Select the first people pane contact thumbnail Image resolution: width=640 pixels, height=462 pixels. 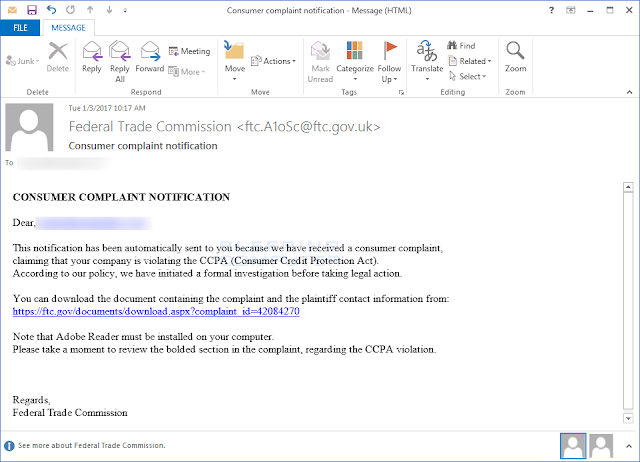click(x=573, y=446)
